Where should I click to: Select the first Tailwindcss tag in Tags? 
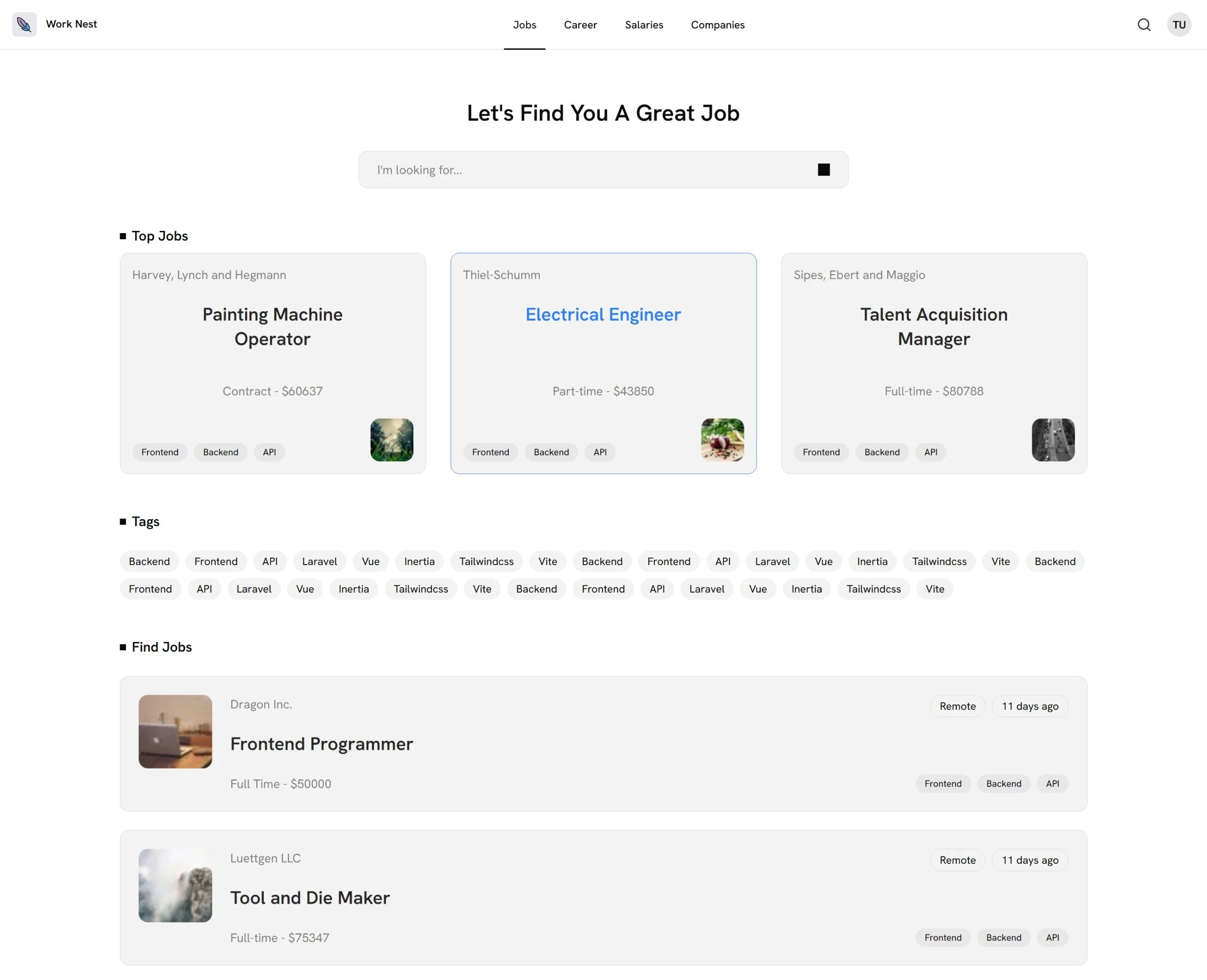486,561
